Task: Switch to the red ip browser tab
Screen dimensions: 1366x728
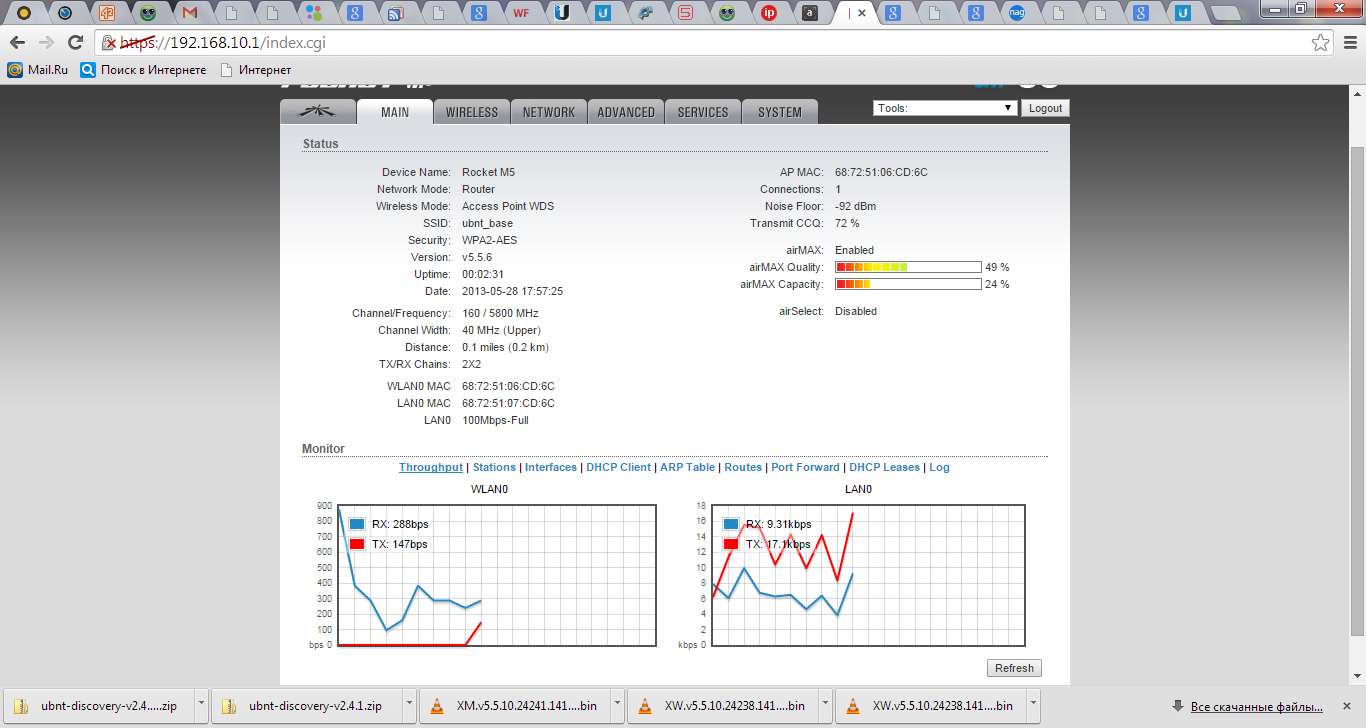Action: [x=769, y=13]
